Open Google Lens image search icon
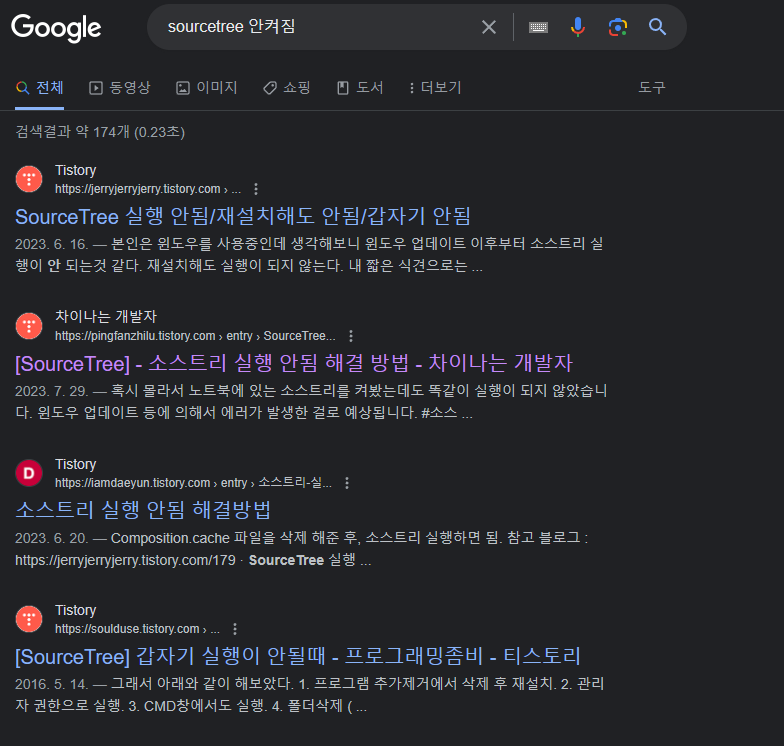 tap(618, 27)
